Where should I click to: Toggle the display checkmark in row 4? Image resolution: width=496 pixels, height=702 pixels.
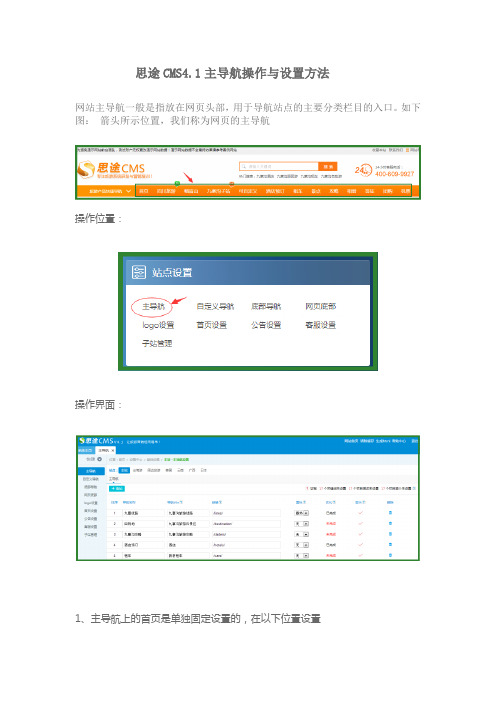coord(360,544)
